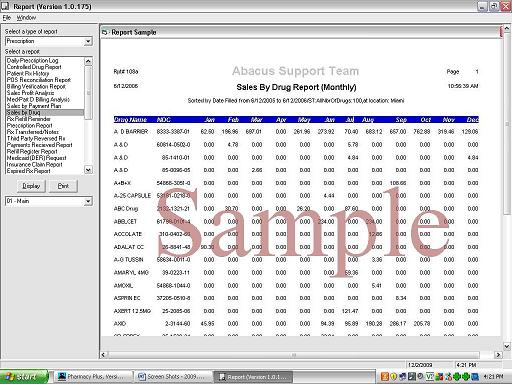Click the Report taskbar item
The image size is (512, 384).
tap(253, 377)
